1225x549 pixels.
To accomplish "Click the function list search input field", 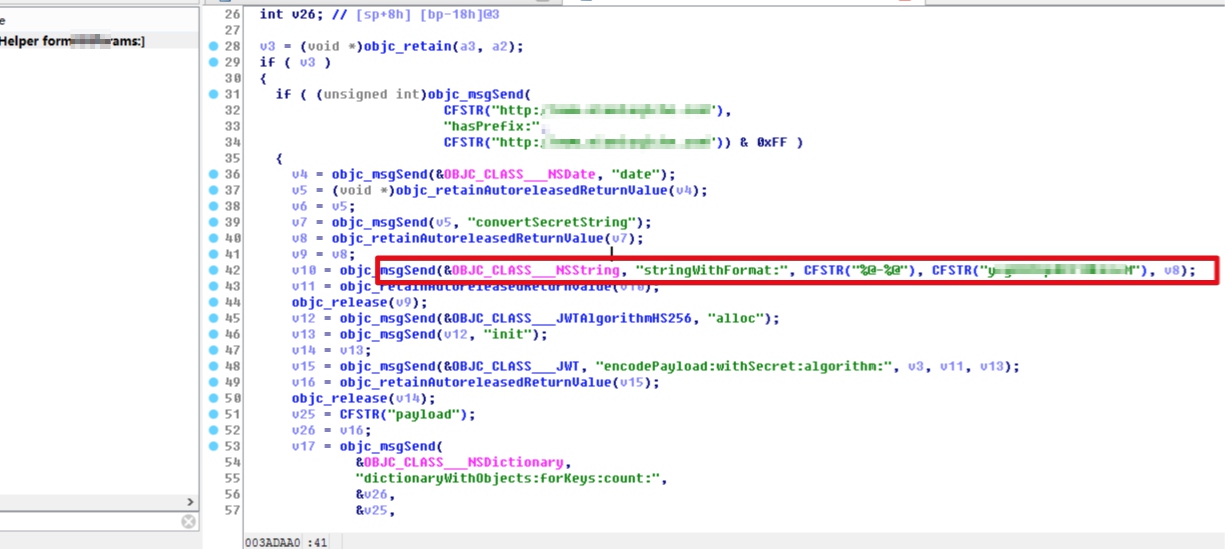I will (88, 522).
